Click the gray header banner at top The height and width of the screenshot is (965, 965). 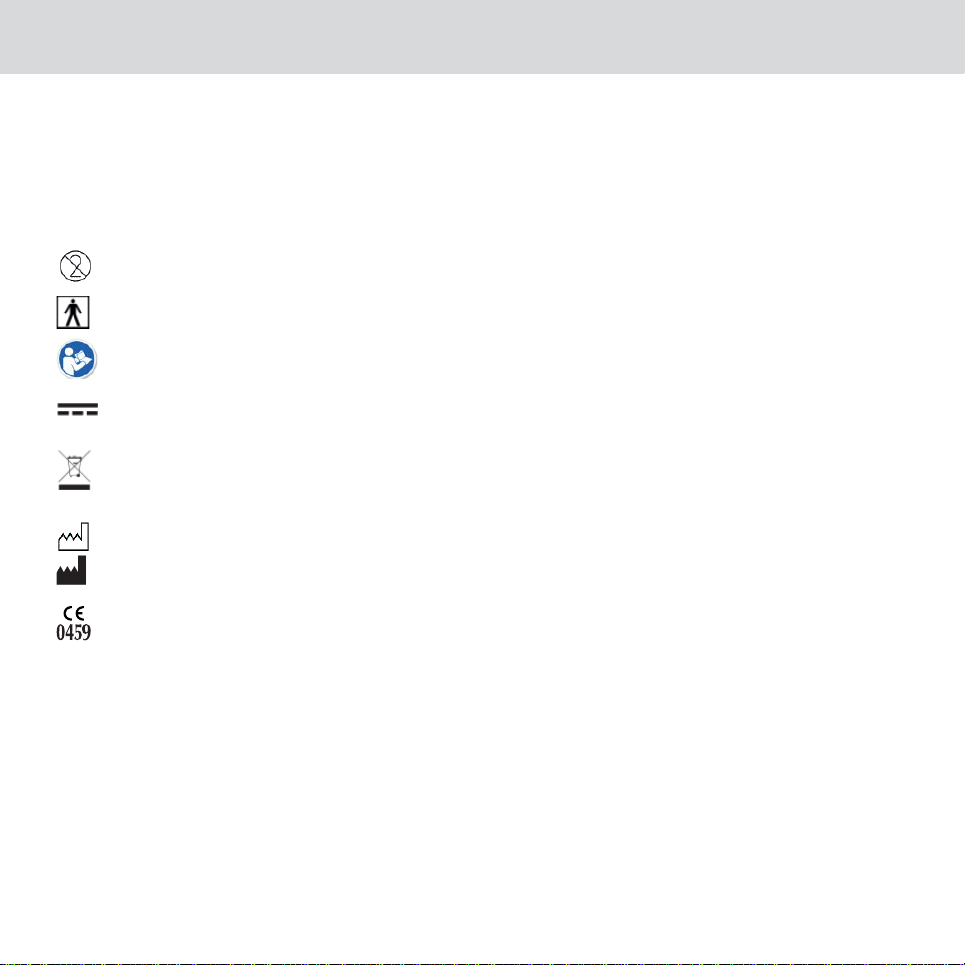pyautogui.click(x=482, y=37)
